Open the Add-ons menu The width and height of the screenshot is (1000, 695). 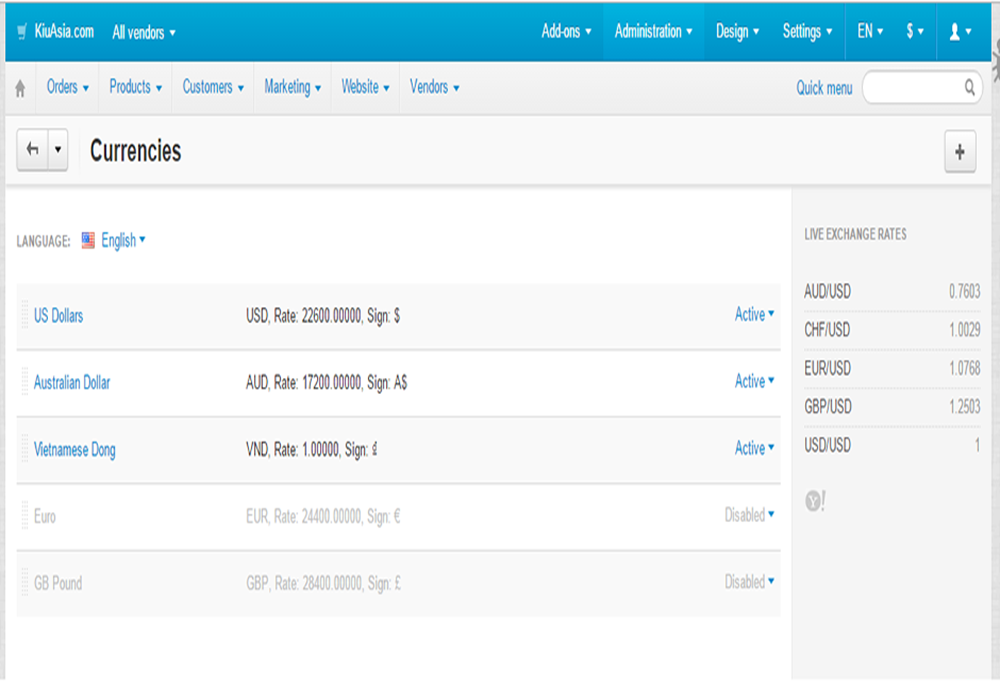[x=566, y=31]
